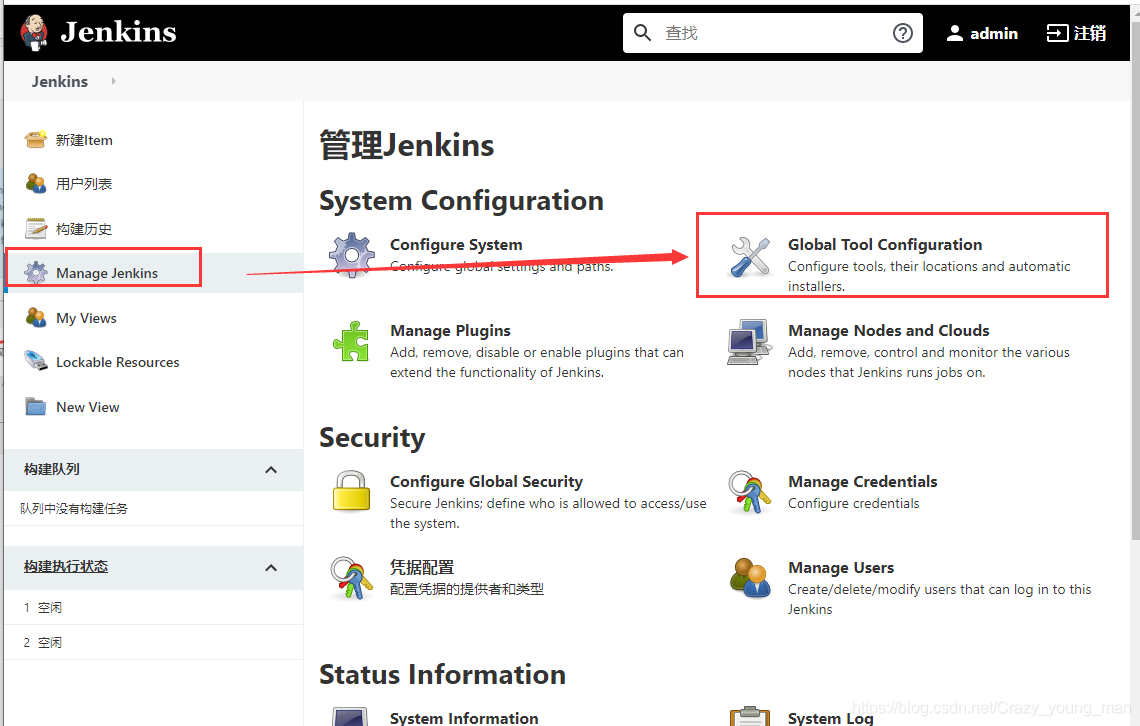Click the 用户列表 people icon
The height and width of the screenshot is (726, 1140).
pos(36,183)
